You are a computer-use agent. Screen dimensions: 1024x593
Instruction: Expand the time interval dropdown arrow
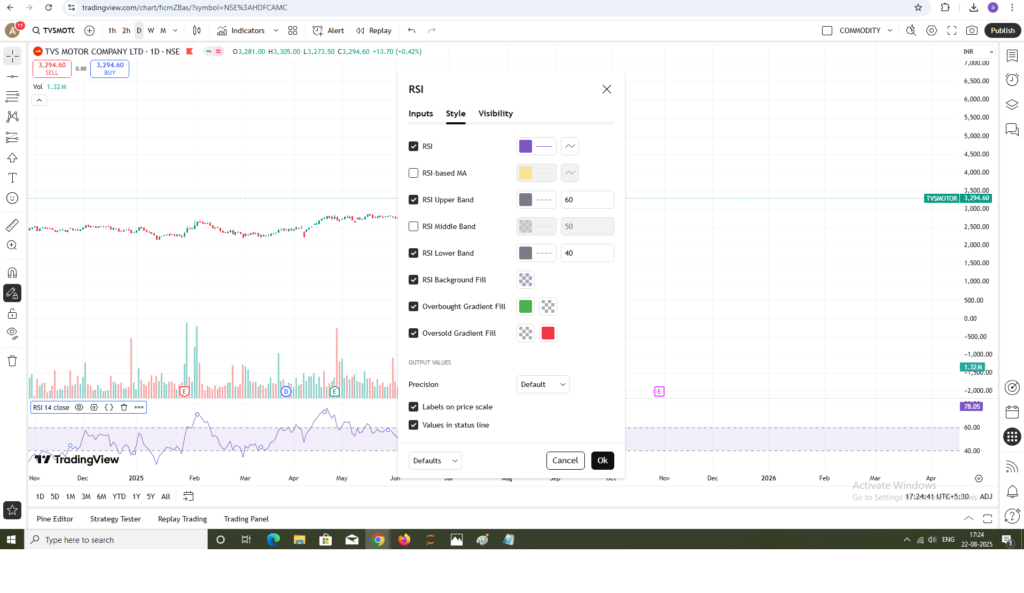tap(175, 31)
